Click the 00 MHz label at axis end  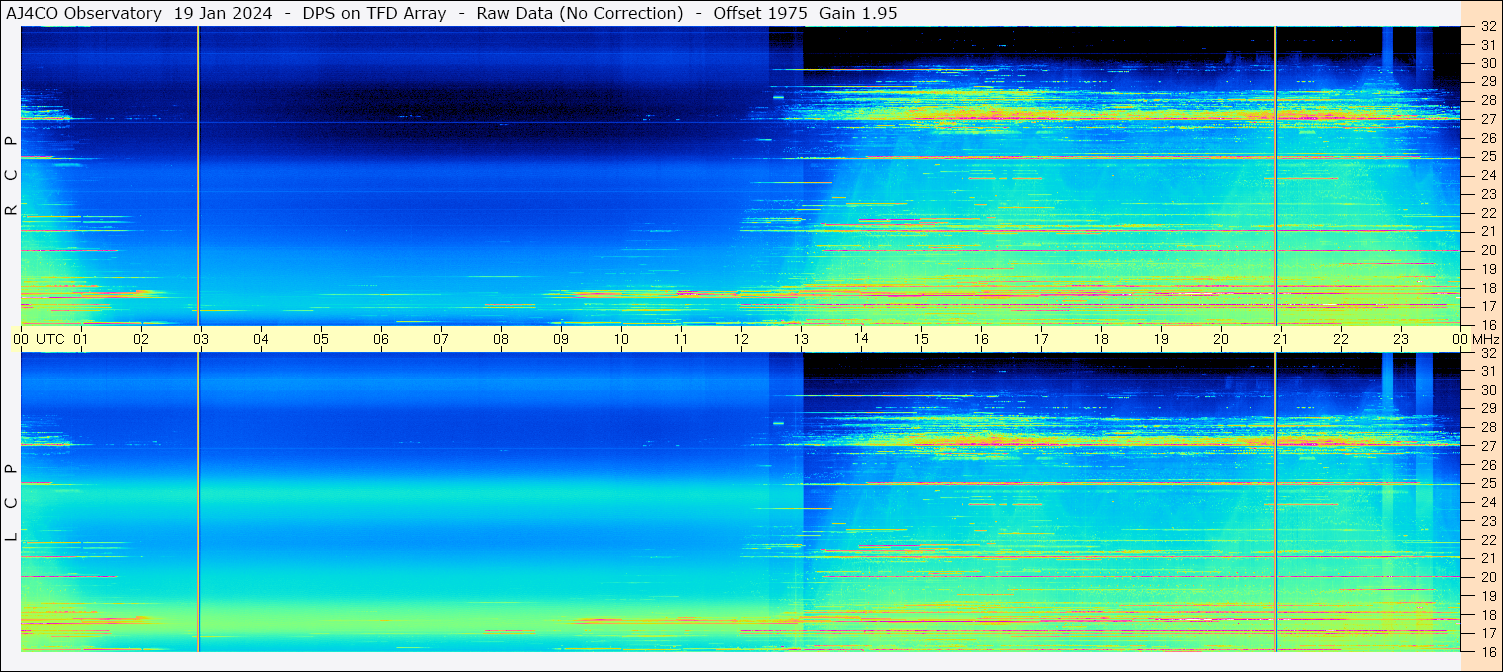pyautogui.click(x=1477, y=339)
